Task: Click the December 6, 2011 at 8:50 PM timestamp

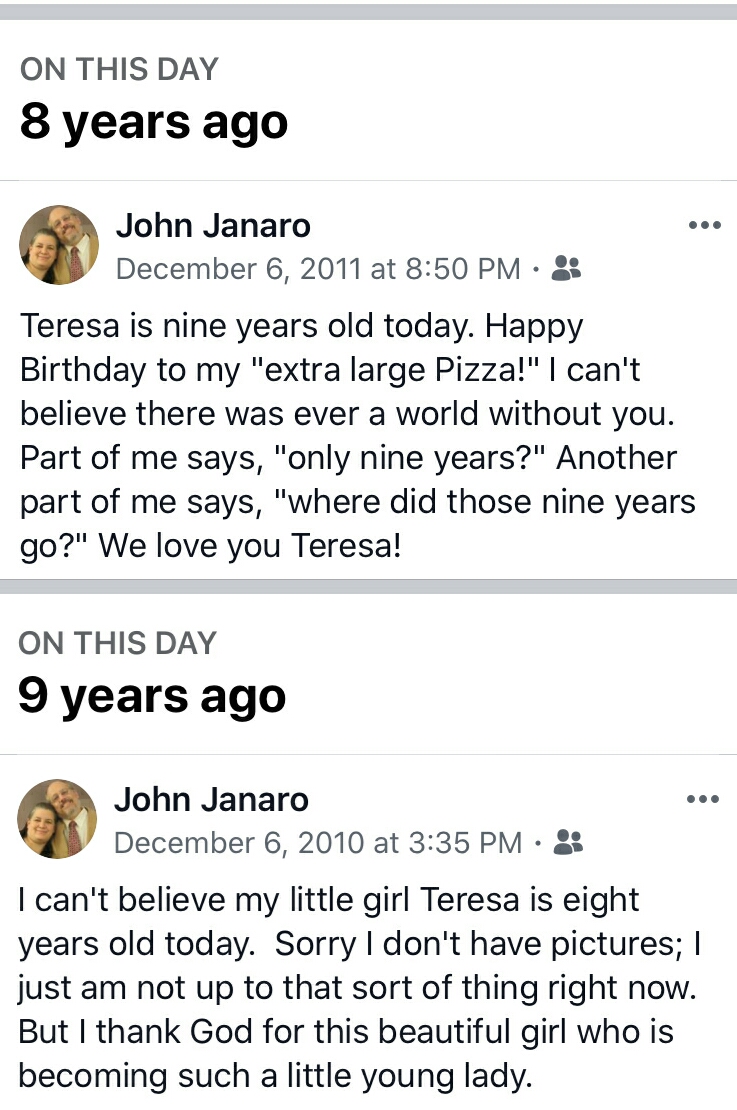Action: [318, 269]
